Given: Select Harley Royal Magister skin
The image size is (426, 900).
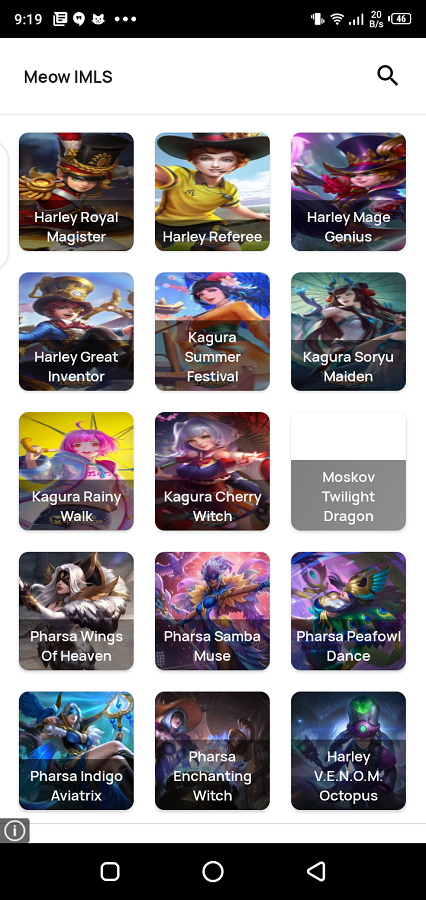Looking at the screenshot, I should (x=76, y=192).
